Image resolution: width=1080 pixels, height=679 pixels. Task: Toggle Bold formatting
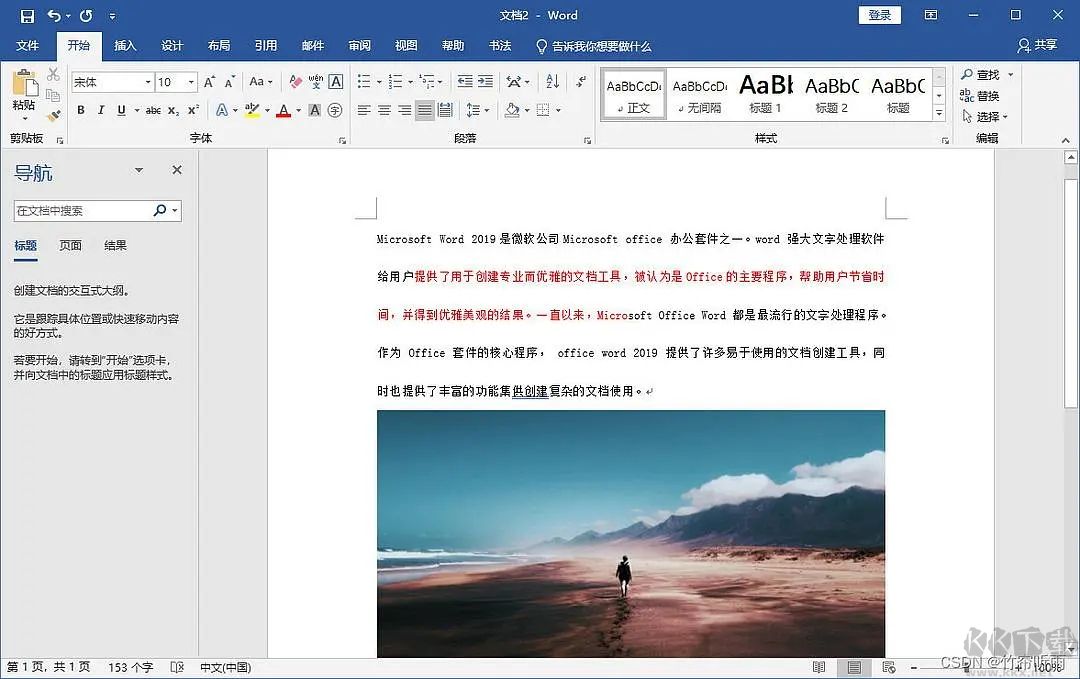[x=81, y=110]
